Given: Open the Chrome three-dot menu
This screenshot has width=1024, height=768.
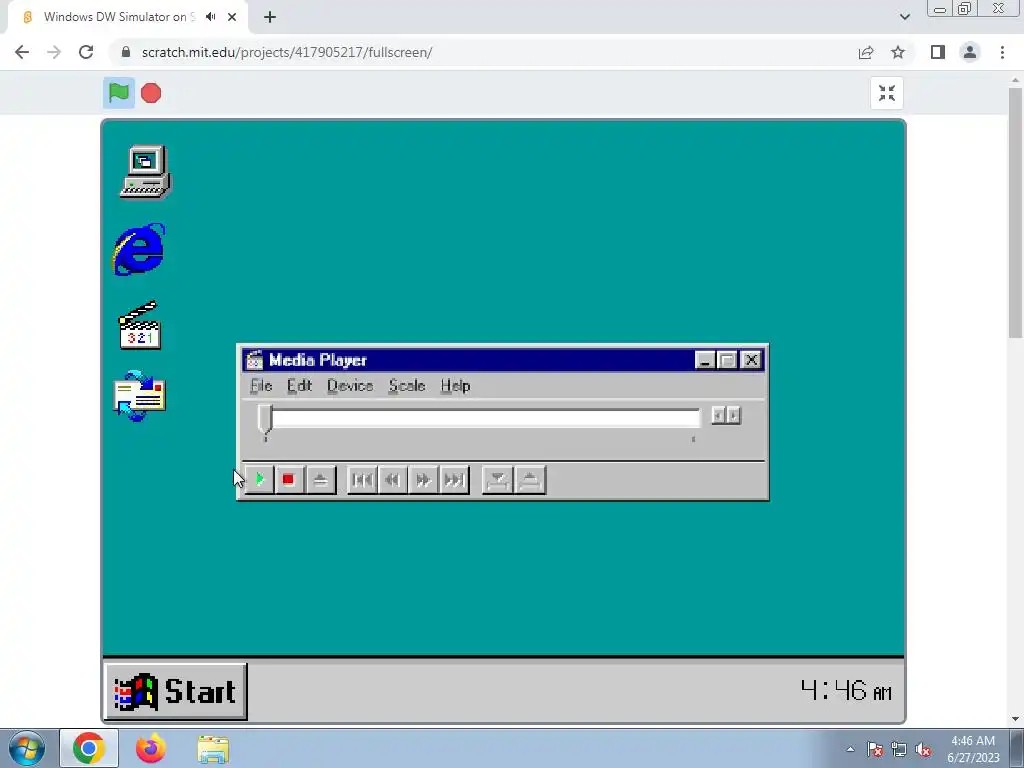Looking at the screenshot, I should pos(1002,52).
